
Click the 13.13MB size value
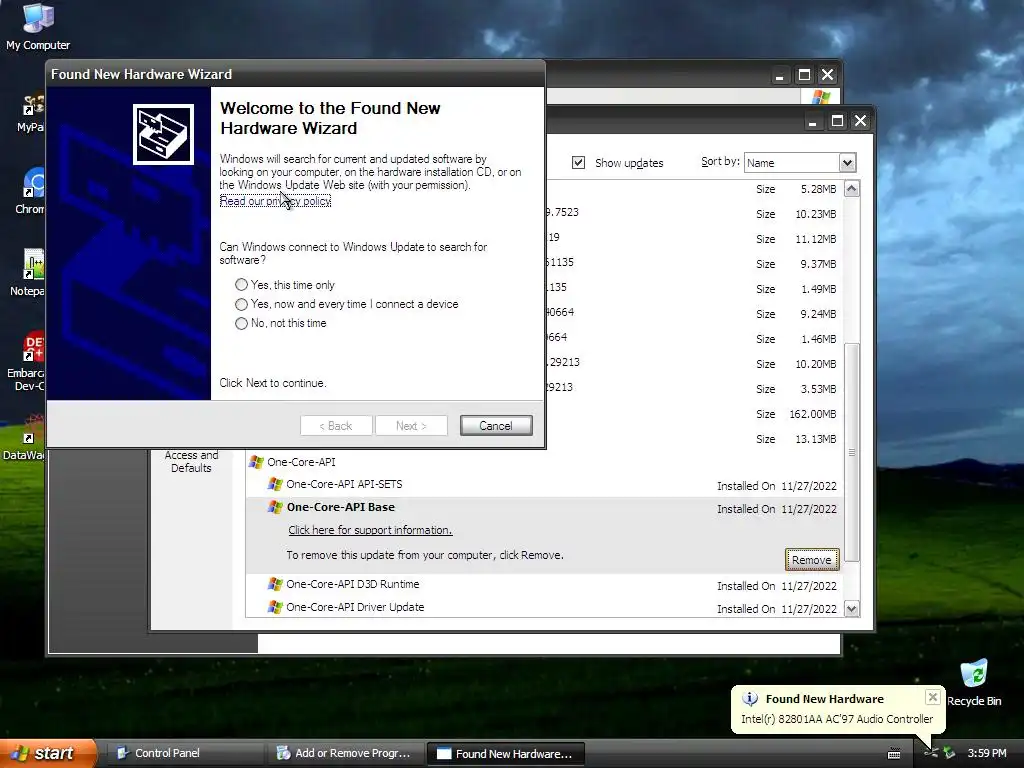[816, 439]
